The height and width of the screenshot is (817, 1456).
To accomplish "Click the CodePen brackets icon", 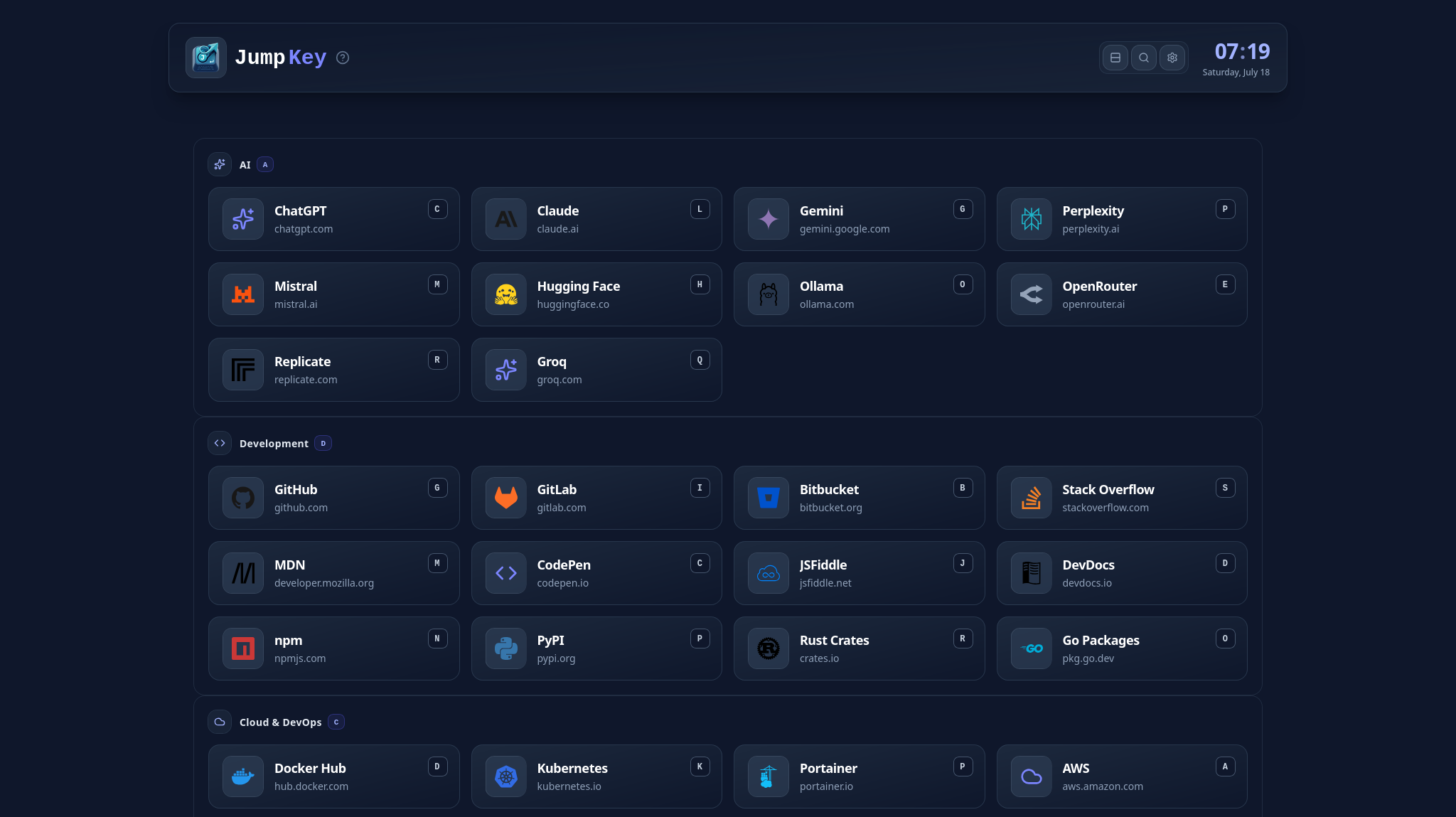I will tap(506, 573).
